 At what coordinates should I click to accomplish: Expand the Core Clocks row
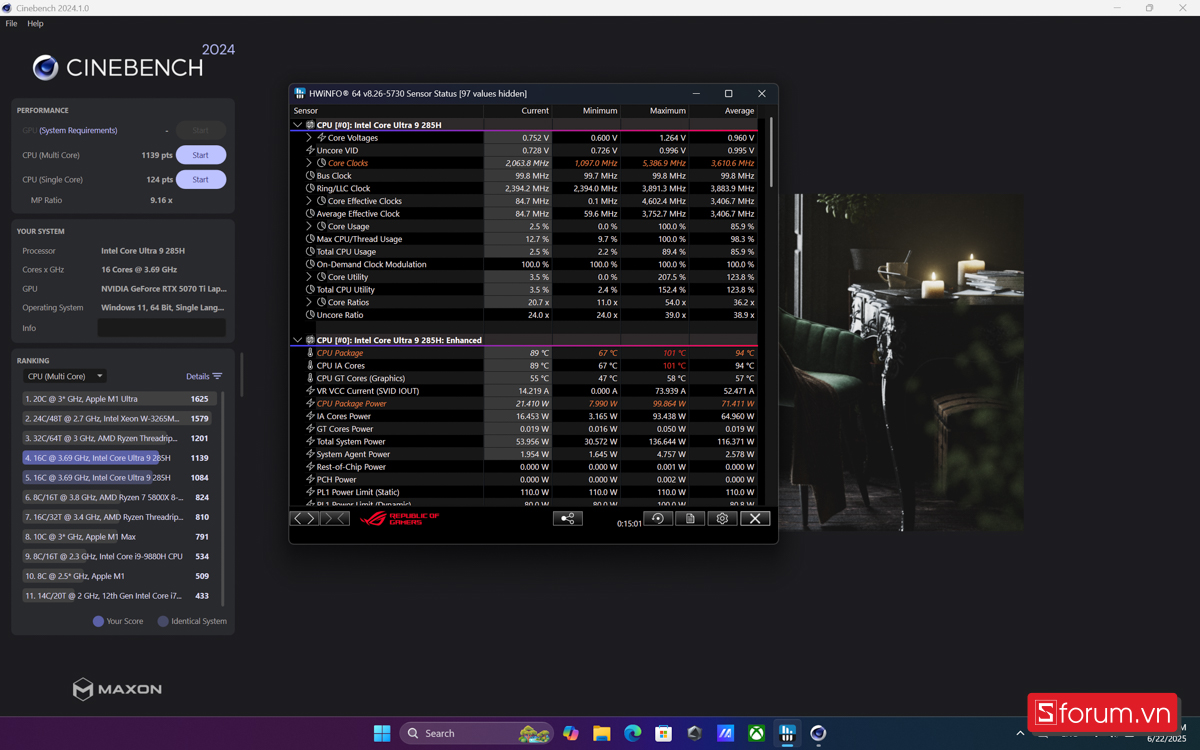pyautogui.click(x=309, y=163)
